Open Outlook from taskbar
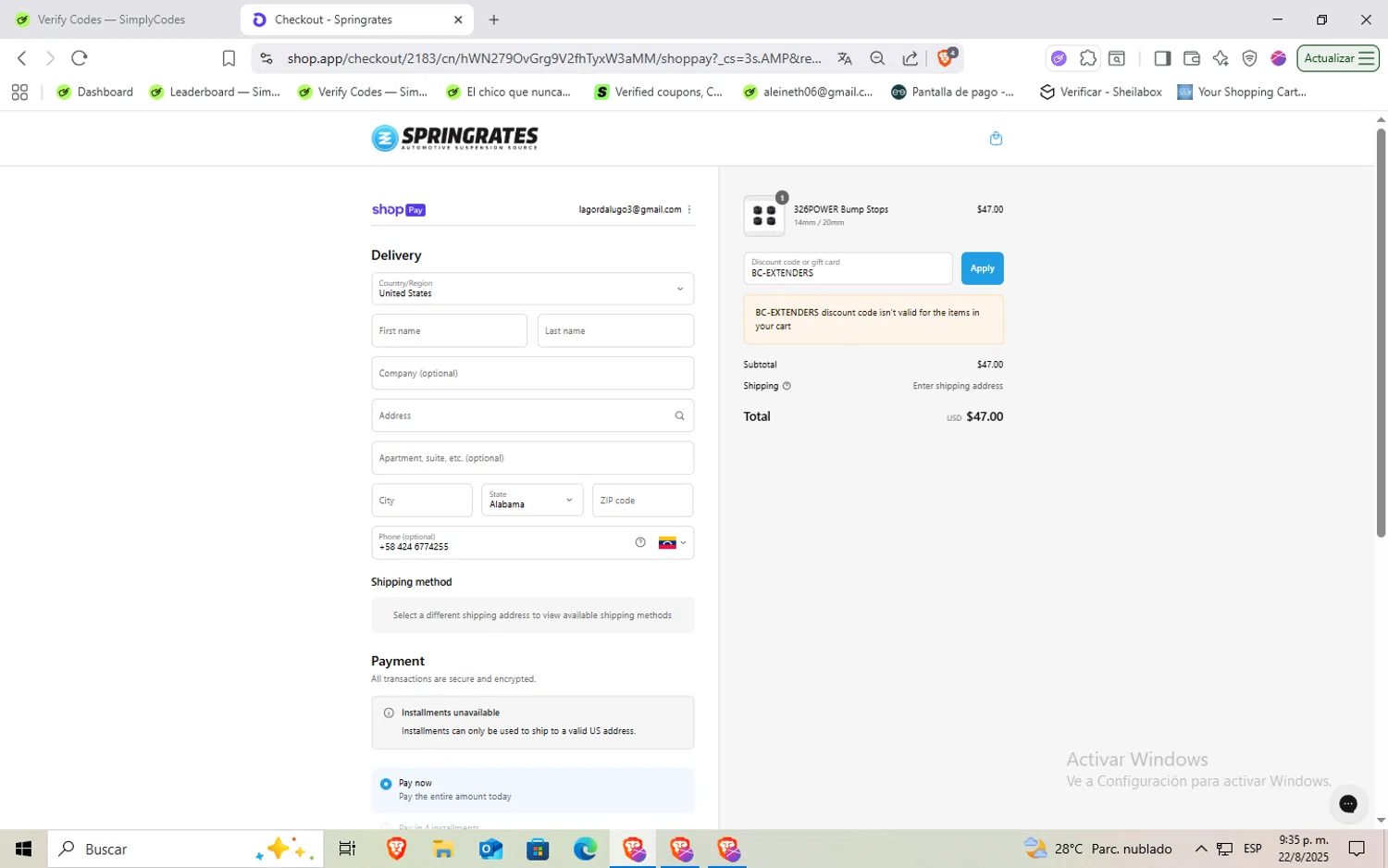This screenshot has width=1388, height=868. 490,849
